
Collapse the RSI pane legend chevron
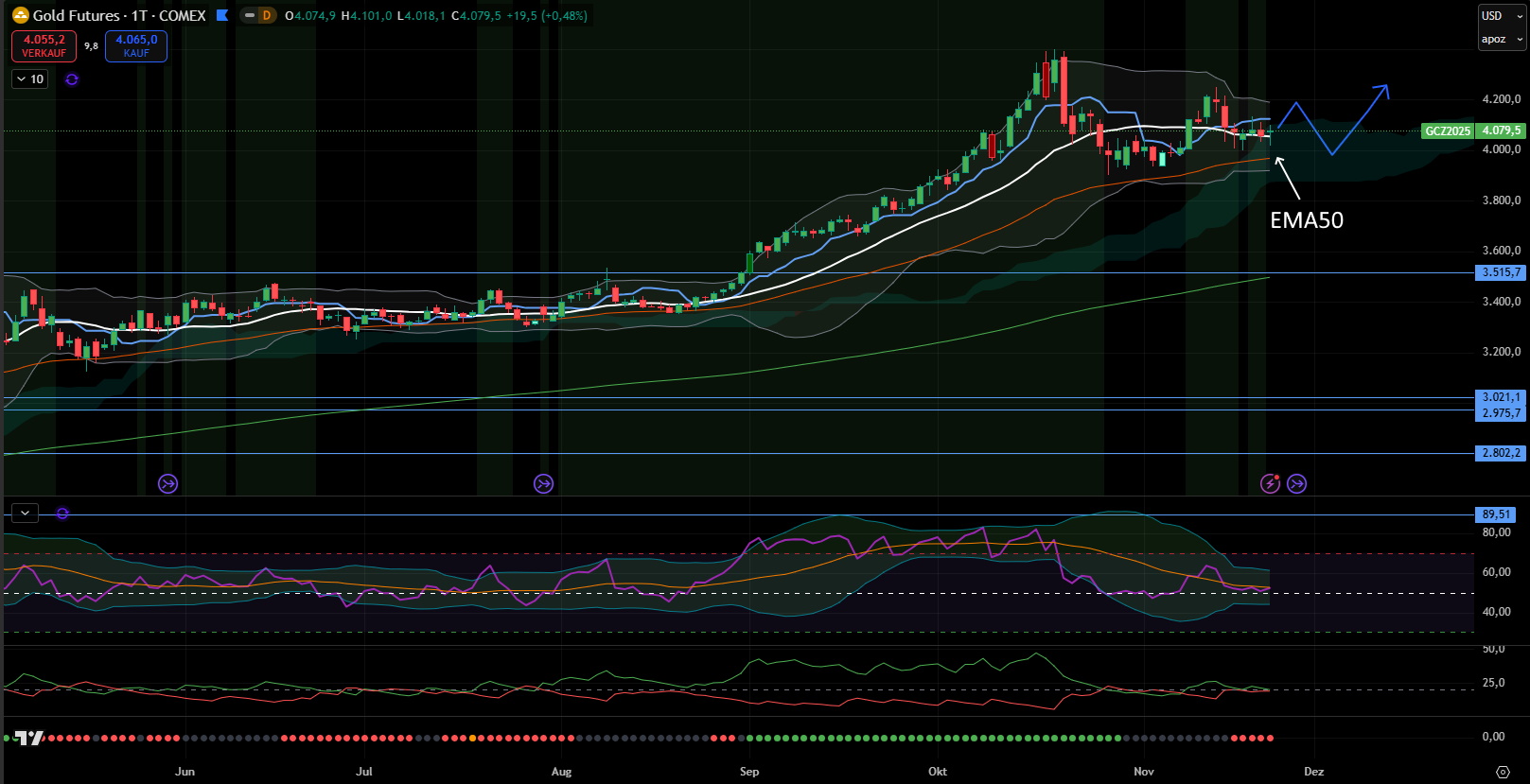coord(25,513)
